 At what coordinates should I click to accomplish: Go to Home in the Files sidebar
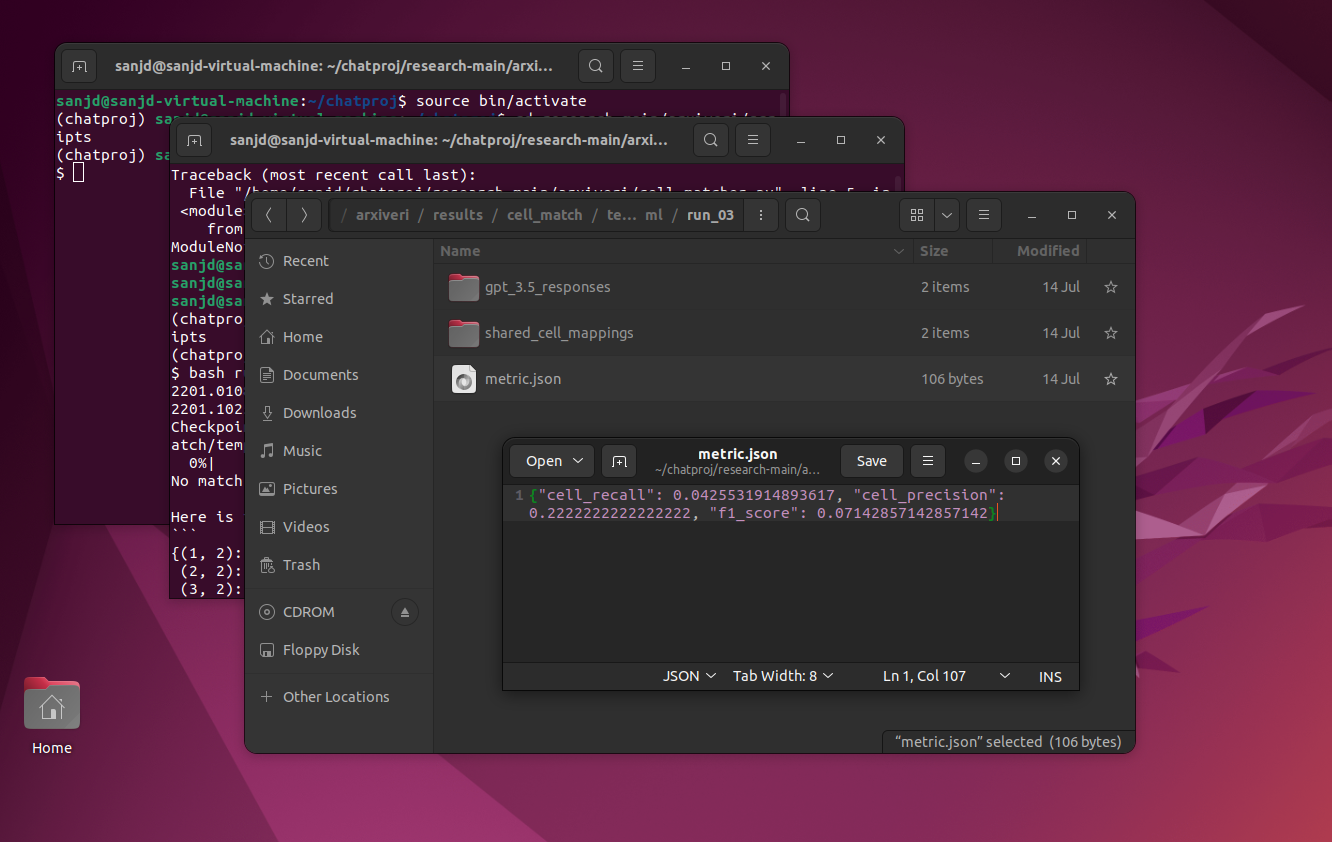coord(339,337)
